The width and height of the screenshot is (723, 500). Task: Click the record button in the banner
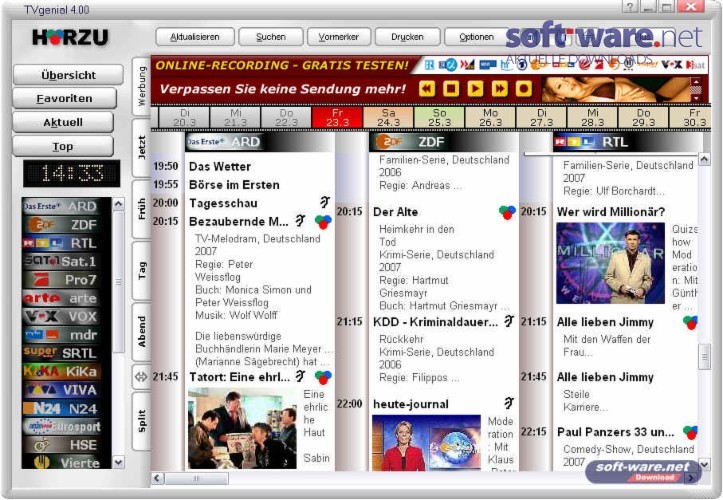523,88
